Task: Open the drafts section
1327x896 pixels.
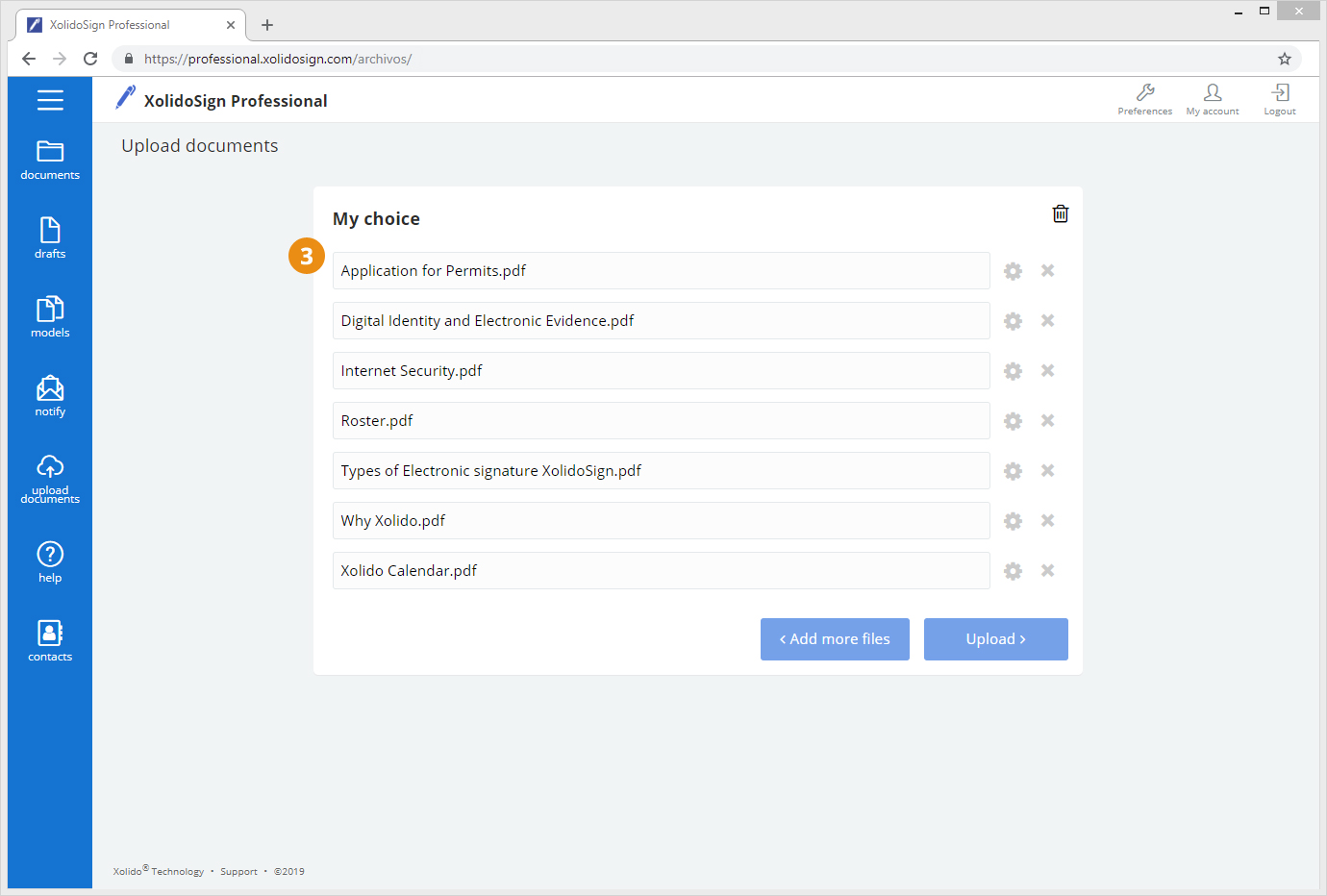Action: [50, 238]
